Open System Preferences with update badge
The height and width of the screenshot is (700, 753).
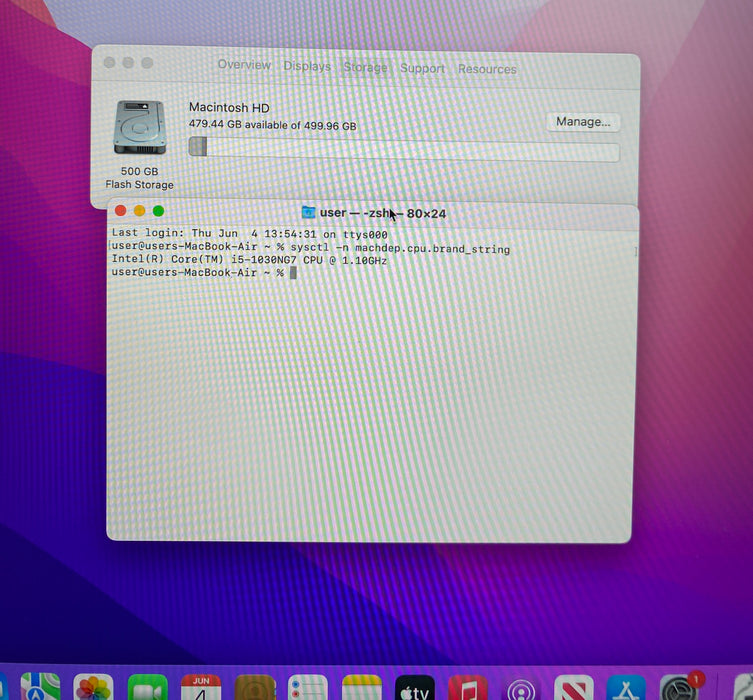679,688
